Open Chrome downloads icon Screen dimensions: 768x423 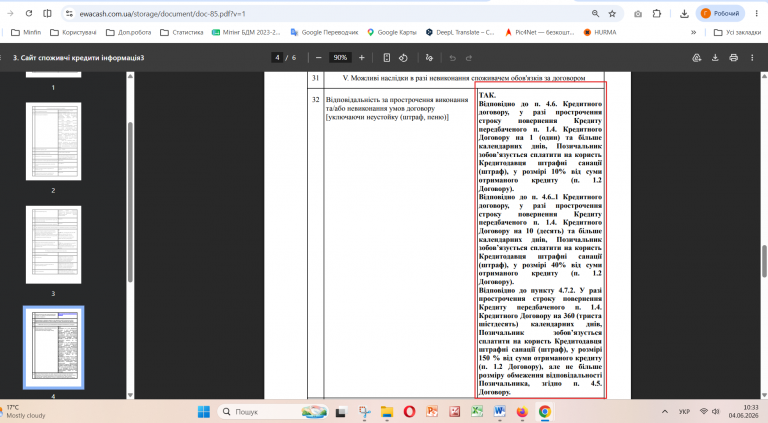(684, 14)
